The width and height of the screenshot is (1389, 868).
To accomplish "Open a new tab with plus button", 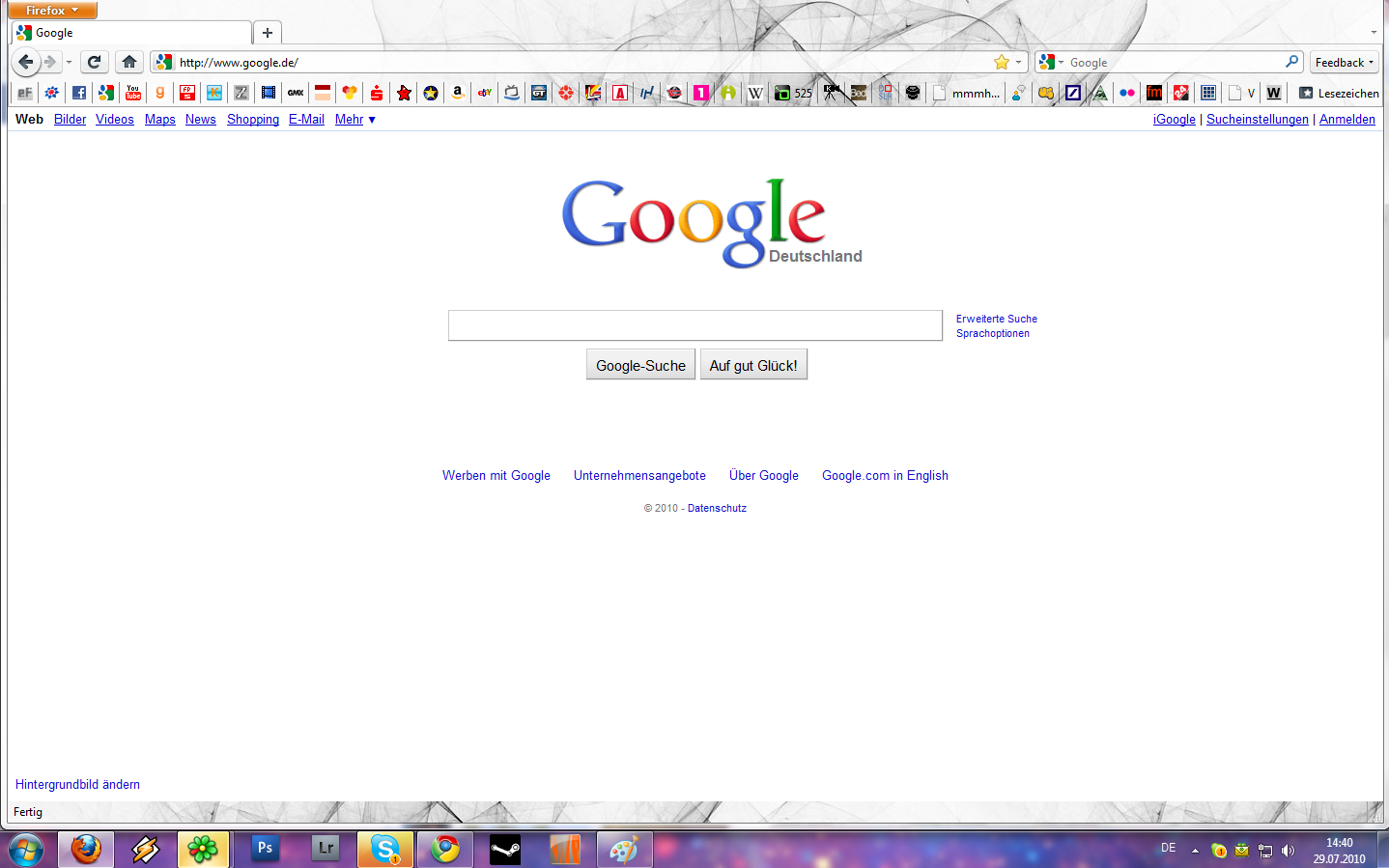I will [268, 33].
